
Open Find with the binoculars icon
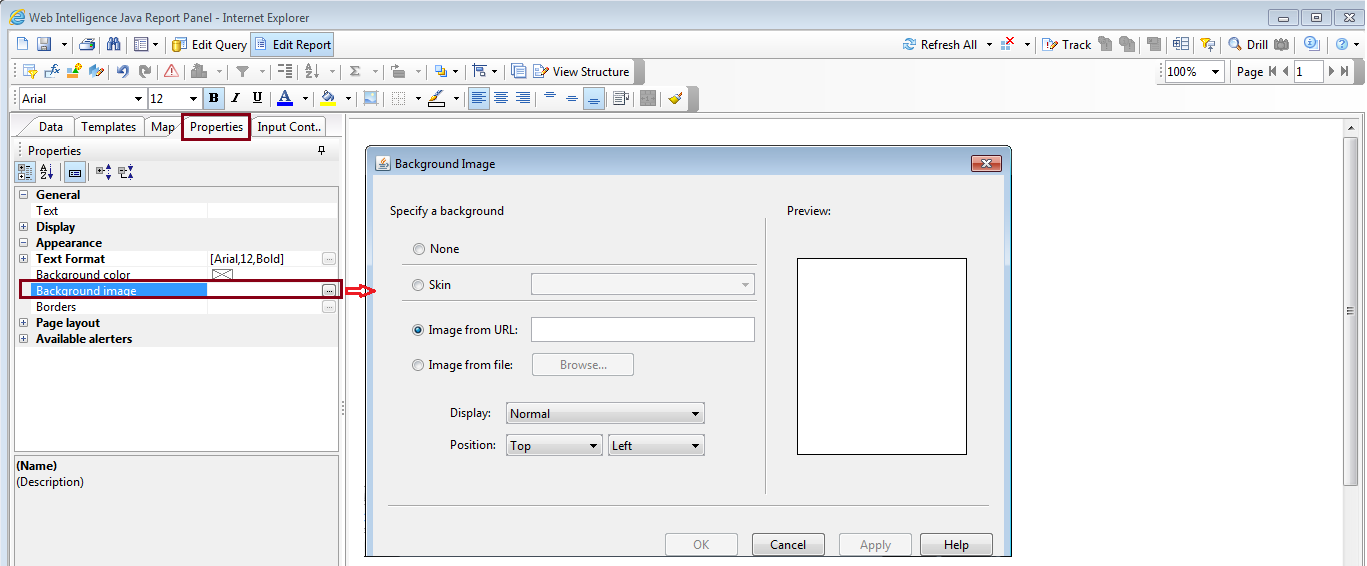tap(113, 45)
